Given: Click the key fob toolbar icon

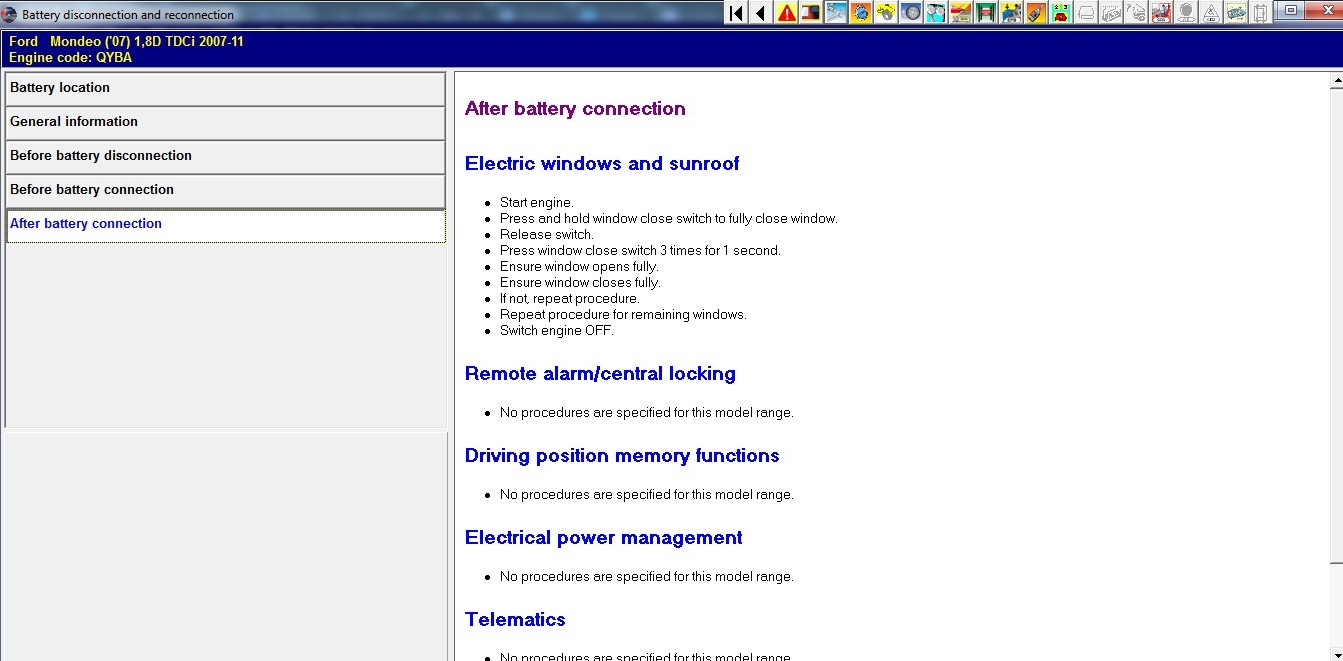Looking at the screenshot, I should (1036, 13).
